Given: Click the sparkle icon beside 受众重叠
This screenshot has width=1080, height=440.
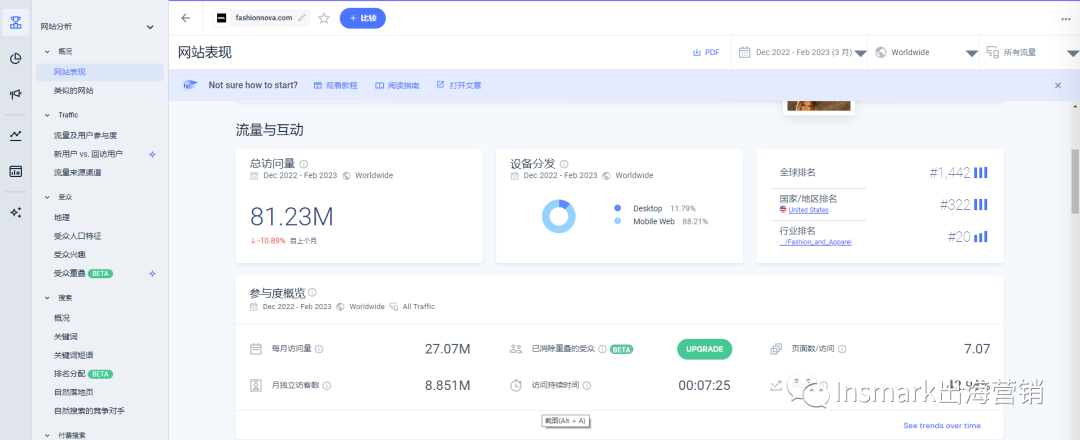Looking at the screenshot, I should 152,273.
